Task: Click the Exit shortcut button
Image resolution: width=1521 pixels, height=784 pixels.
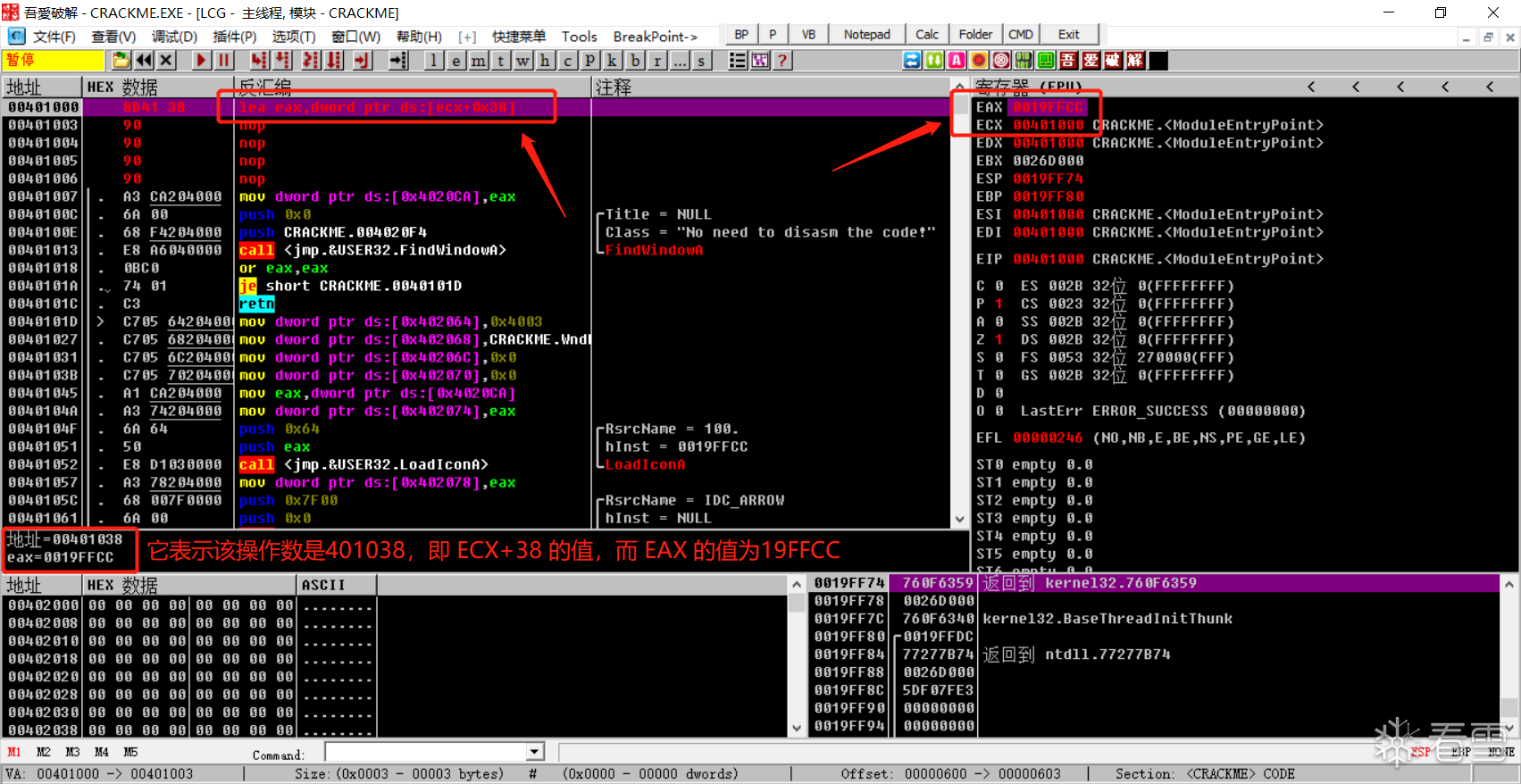Action: pos(1068,35)
